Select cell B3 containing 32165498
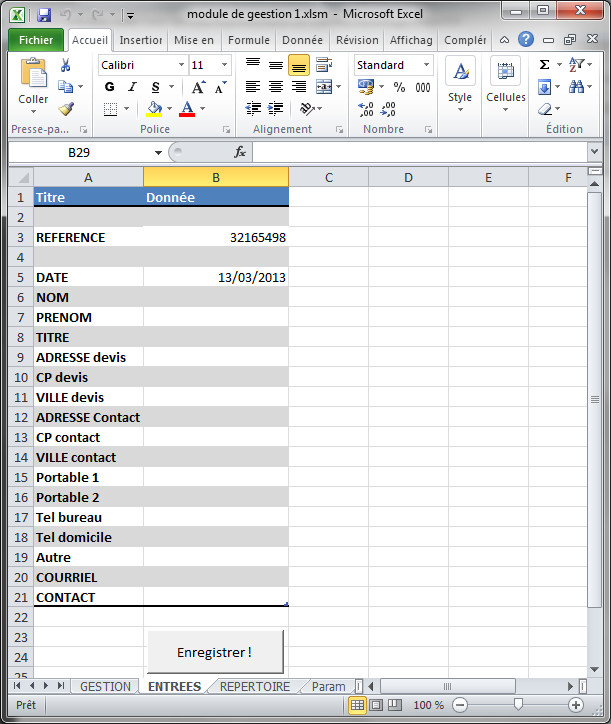The height and width of the screenshot is (724, 611). click(x=216, y=237)
